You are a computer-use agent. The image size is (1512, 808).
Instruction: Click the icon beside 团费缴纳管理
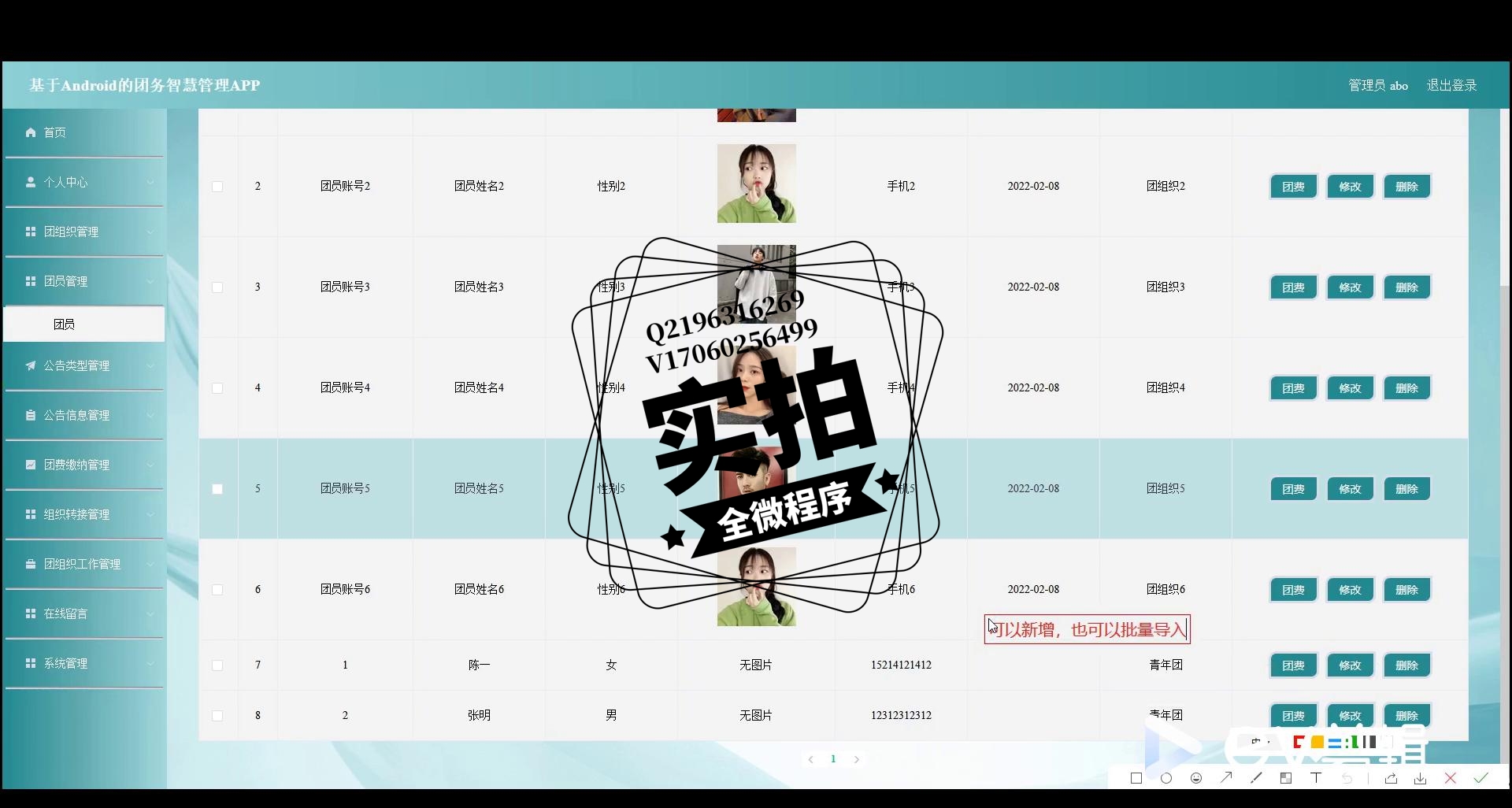(31, 465)
